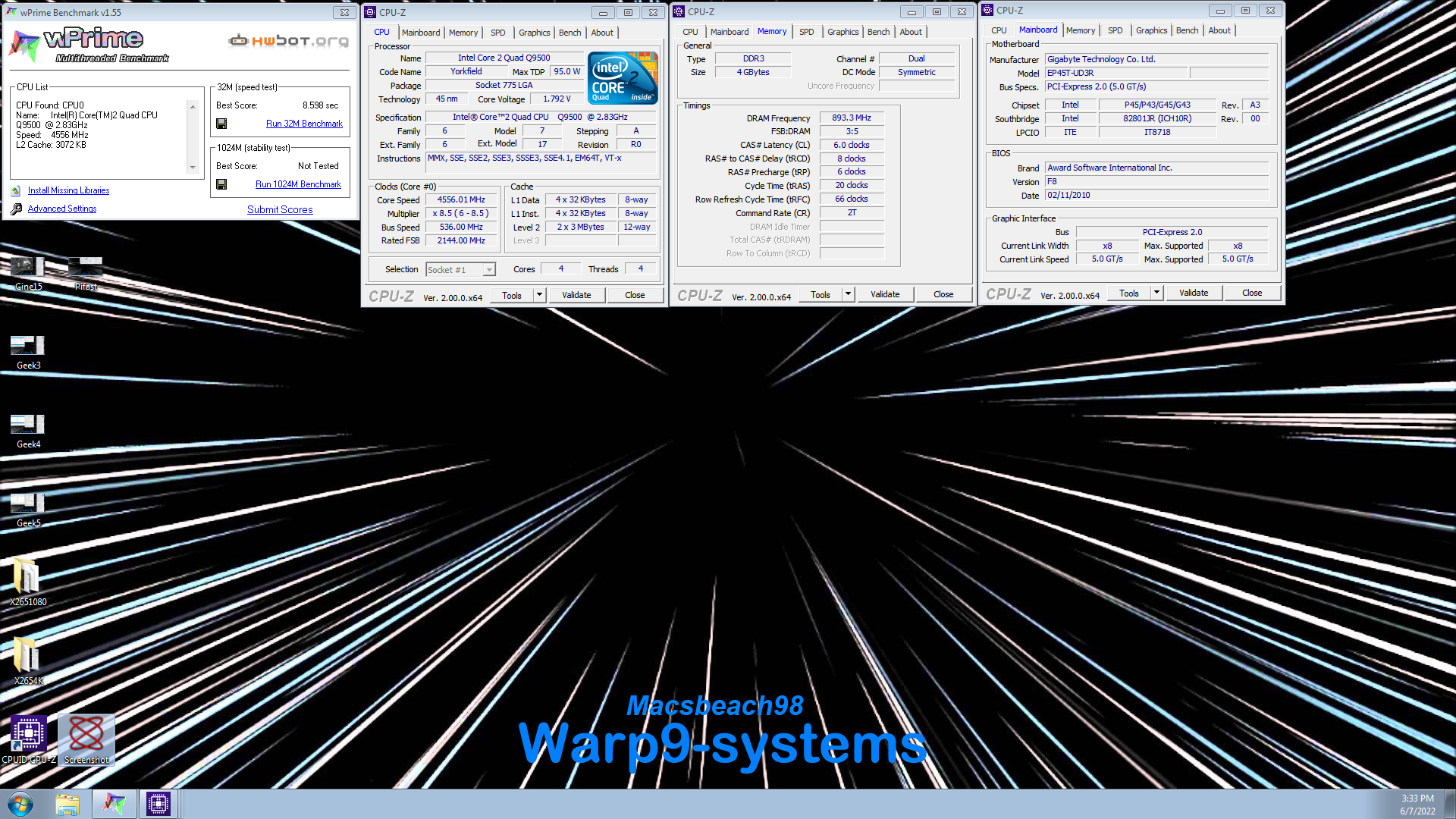
Task: Click Close button in Memory CPU-Z window
Action: click(943, 294)
